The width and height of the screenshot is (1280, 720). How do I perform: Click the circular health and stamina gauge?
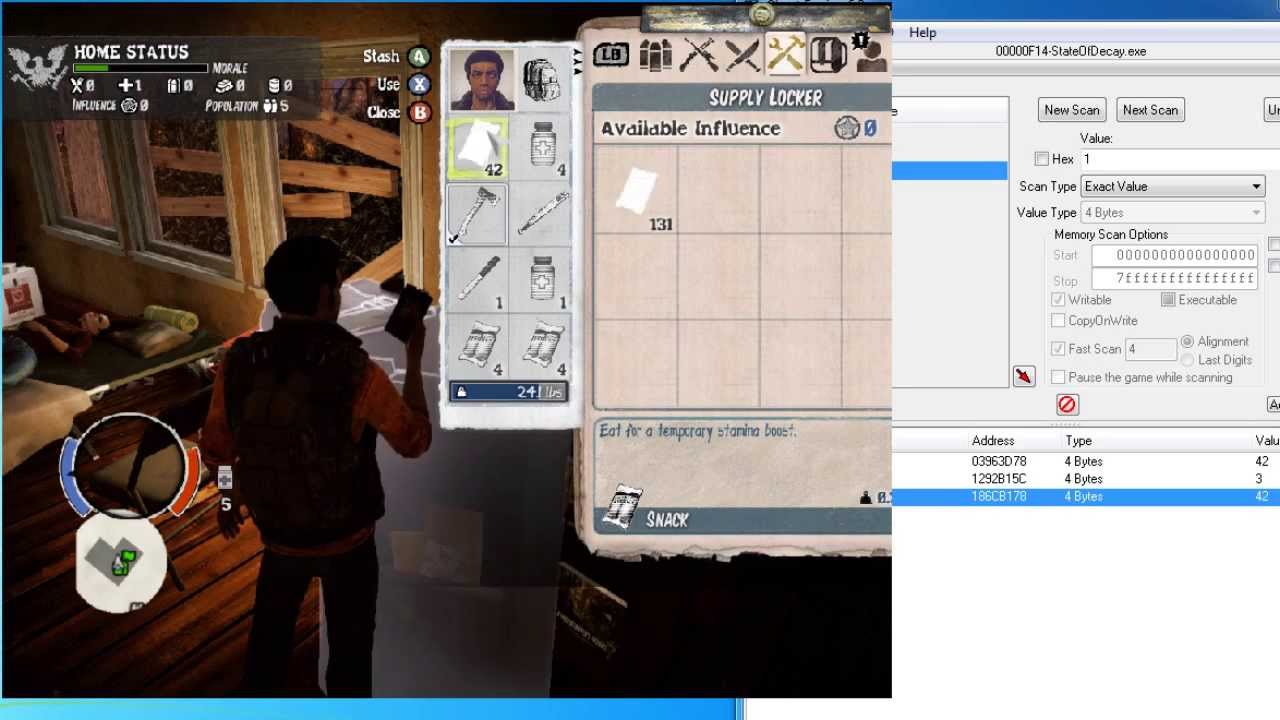130,466
